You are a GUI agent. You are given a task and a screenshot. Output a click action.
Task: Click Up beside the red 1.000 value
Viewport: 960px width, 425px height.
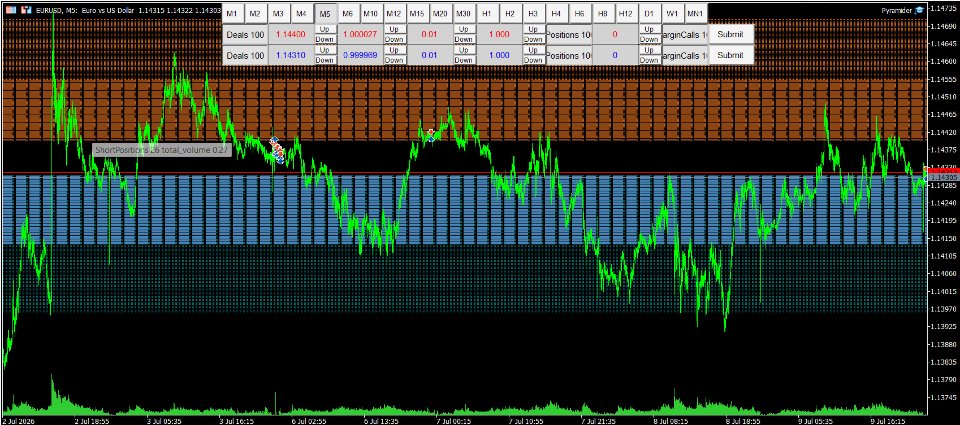coord(533,29)
